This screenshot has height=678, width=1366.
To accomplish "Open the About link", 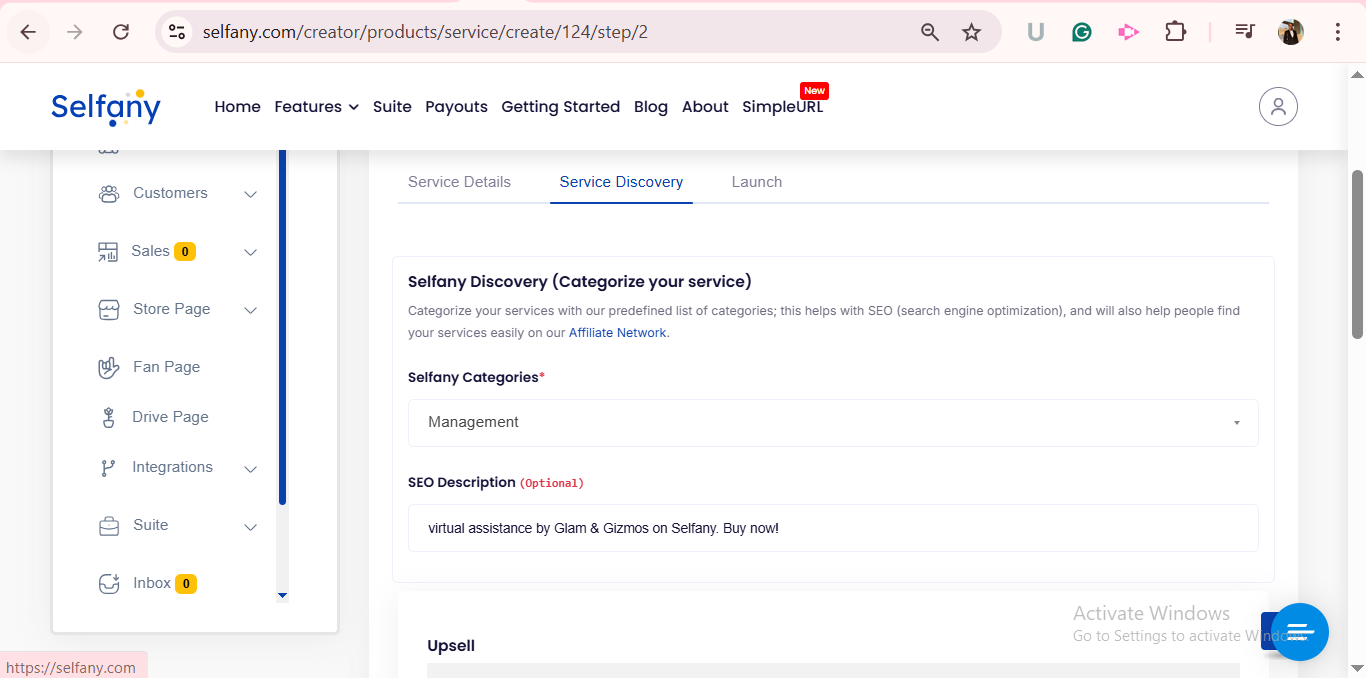I will (x=705, y=107).
